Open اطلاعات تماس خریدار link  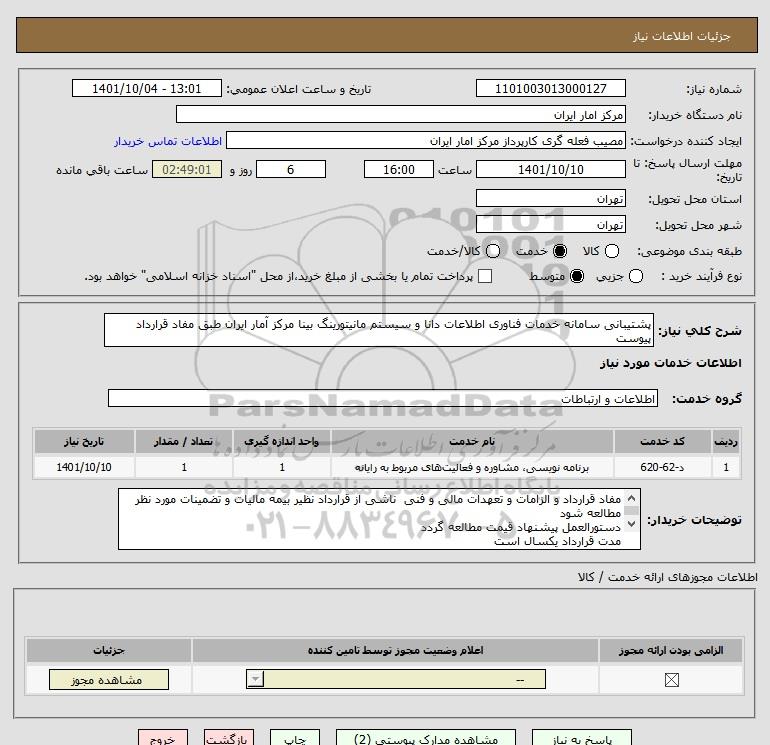pos(168,141)
